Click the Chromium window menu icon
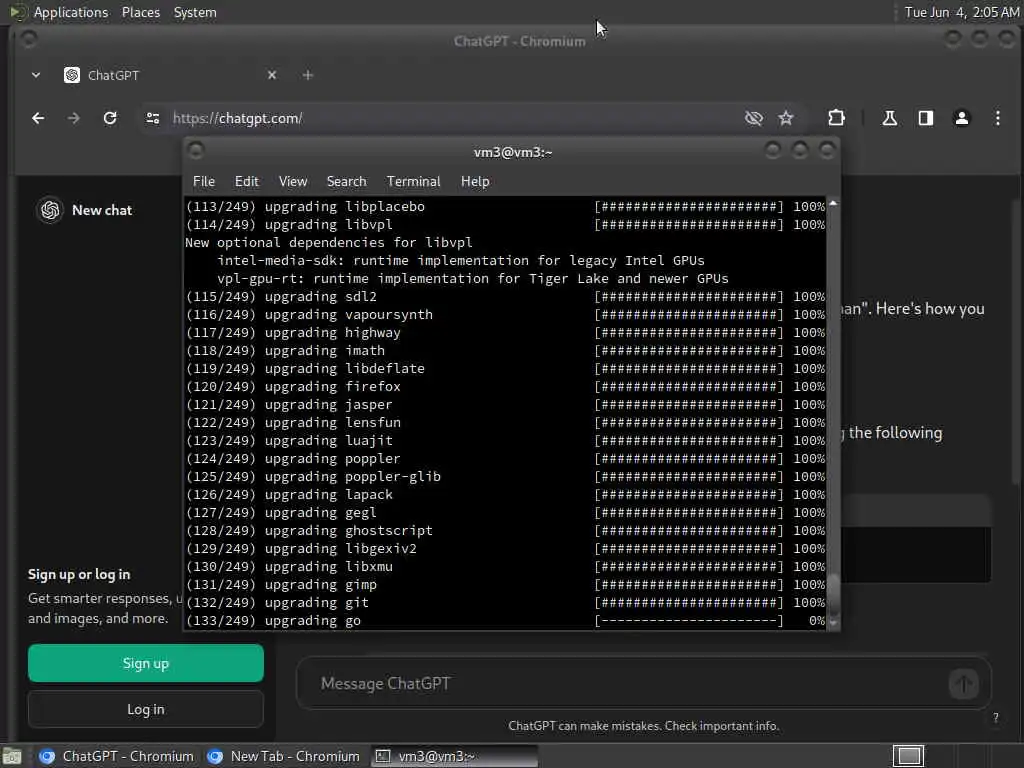 tap(27, 40)
